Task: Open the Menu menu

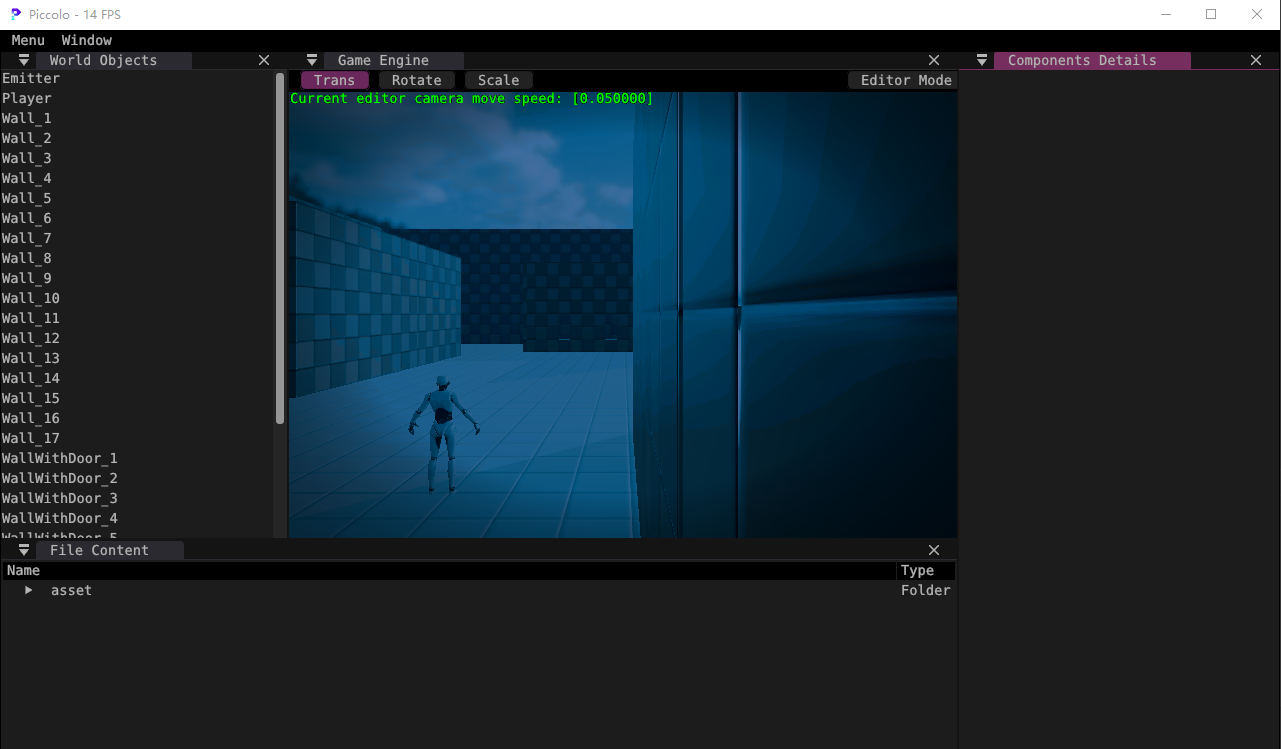Action: tap(27, 40)
